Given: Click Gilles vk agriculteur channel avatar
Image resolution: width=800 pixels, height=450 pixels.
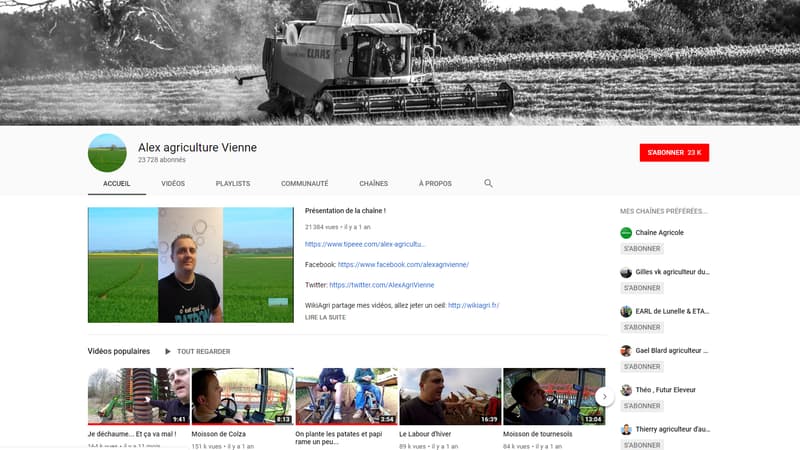Looking at the screenshot, I should pyautogui.click(x=626, y=272).
